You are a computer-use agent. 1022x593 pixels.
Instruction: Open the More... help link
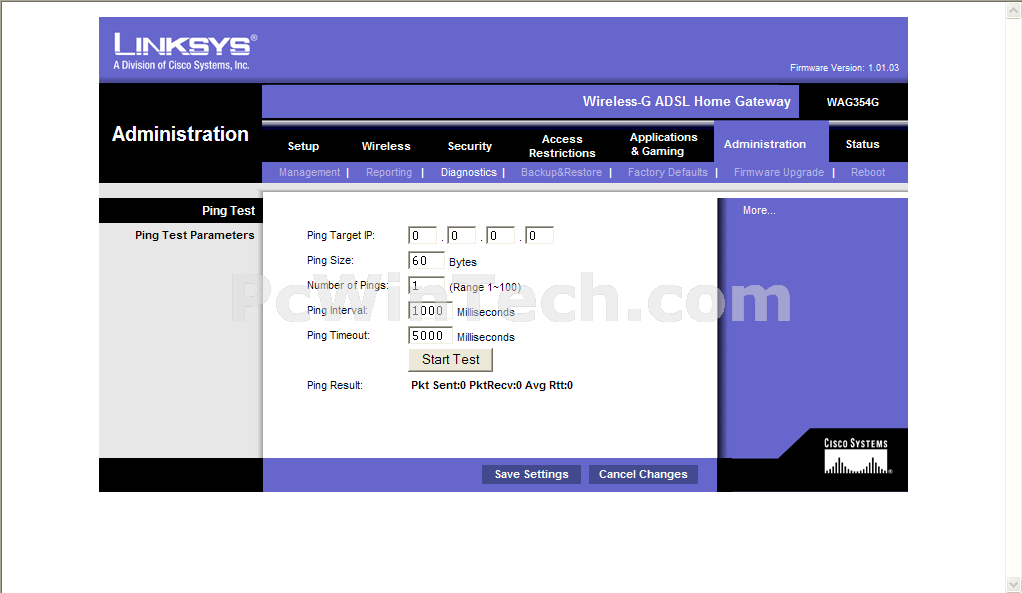point(759,210)
